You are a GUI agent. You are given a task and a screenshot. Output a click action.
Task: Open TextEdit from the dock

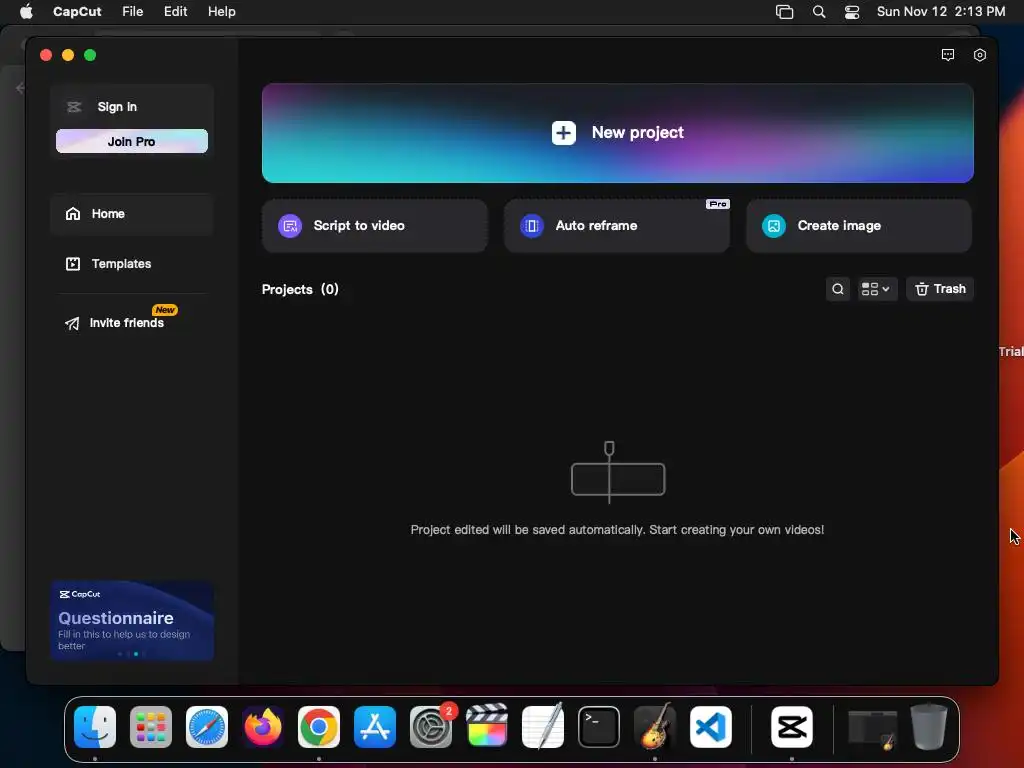point(543,726)
